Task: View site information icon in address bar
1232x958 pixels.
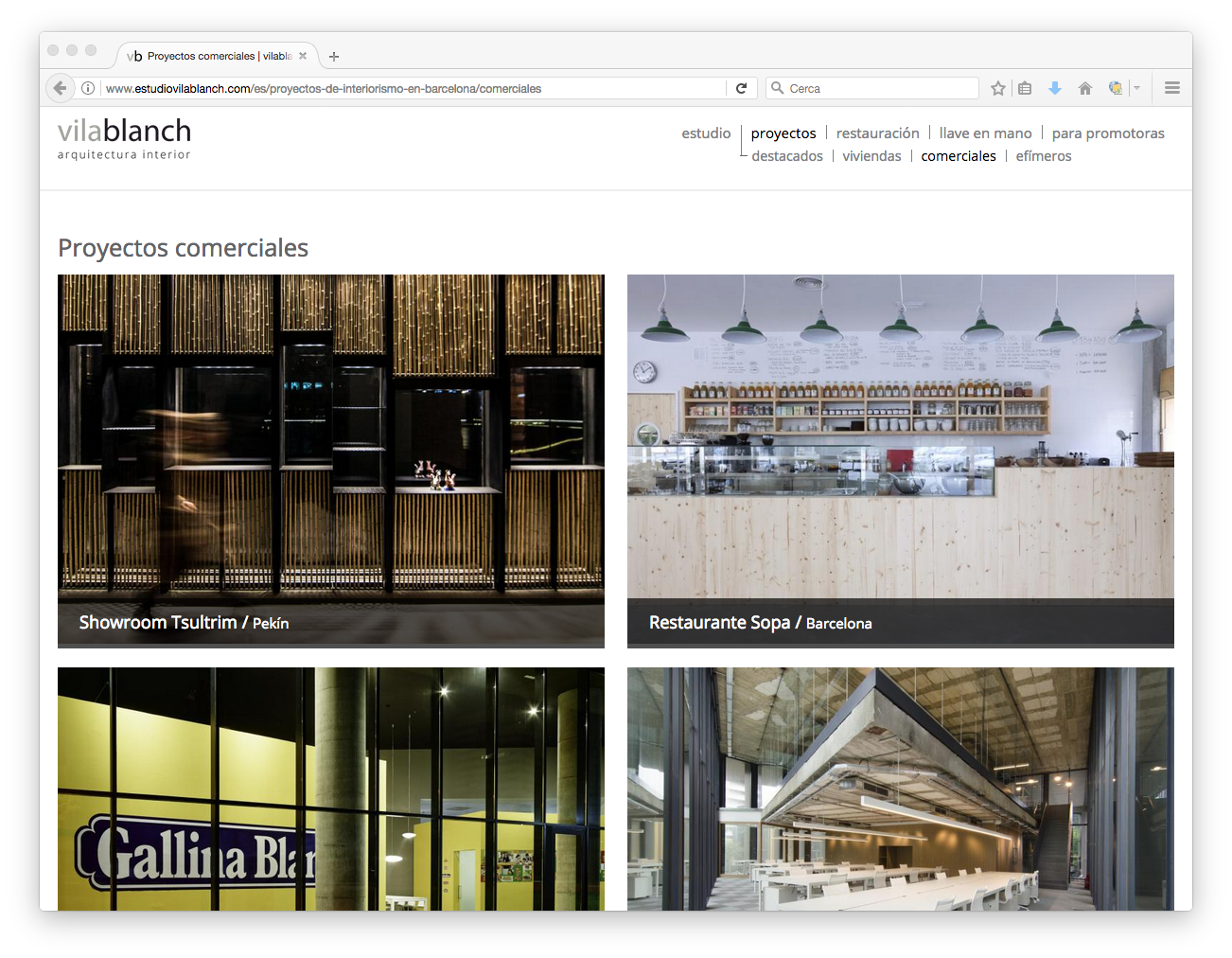Action: pyautogui.click(x=88, y=88)
